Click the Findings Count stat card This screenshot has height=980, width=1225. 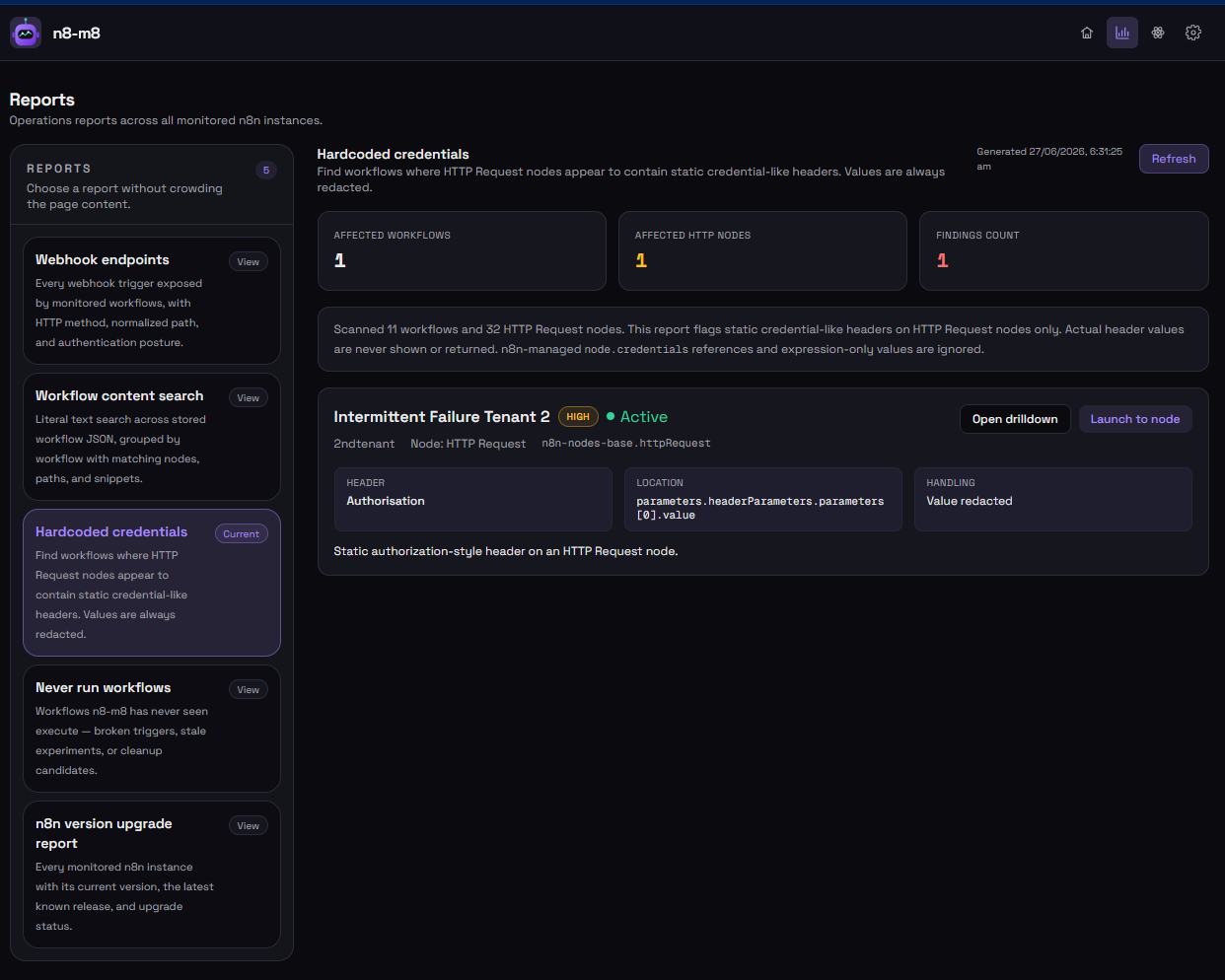1064,250
